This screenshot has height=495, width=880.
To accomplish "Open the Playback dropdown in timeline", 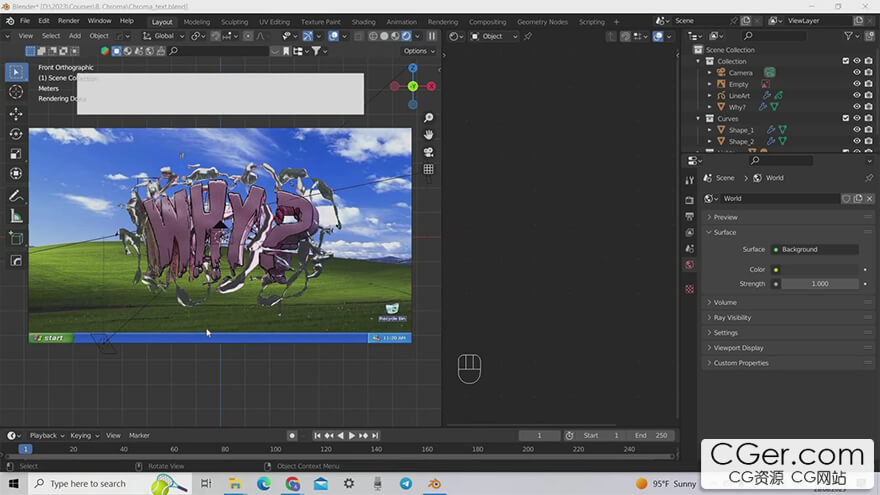I will click(47, 436).
